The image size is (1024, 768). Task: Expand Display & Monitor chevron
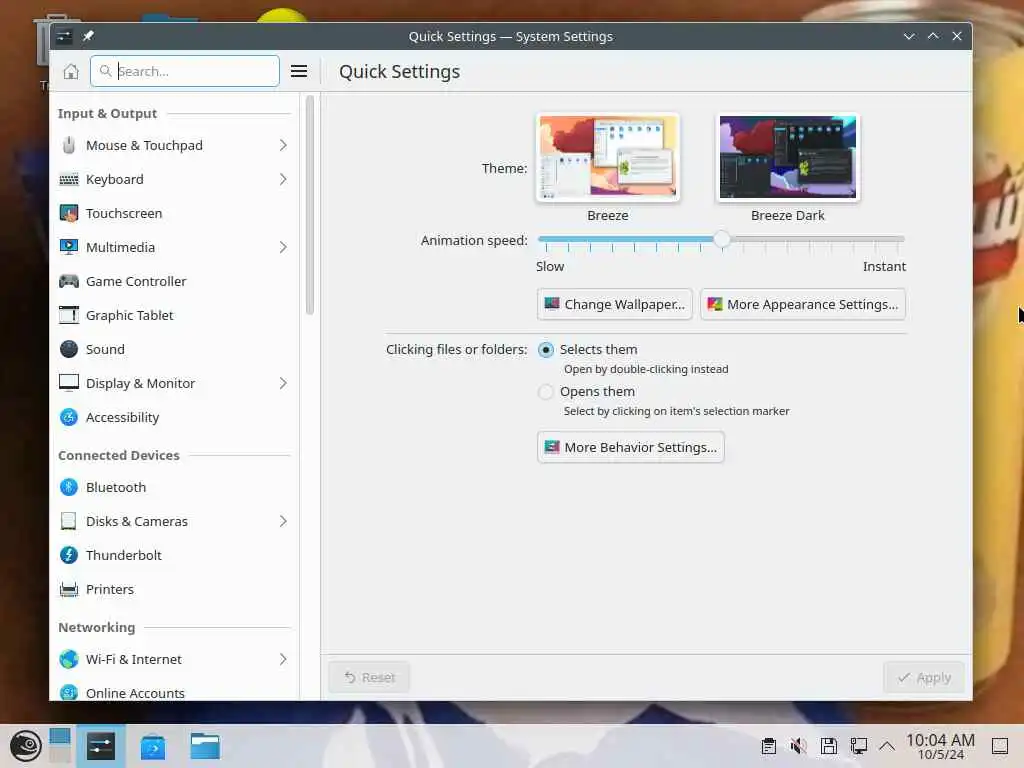click(x=283, y=383)
